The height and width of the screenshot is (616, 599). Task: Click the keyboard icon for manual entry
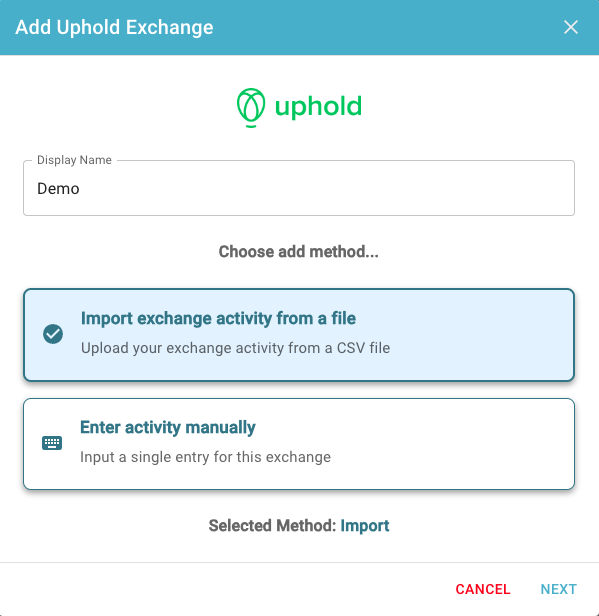52,443
